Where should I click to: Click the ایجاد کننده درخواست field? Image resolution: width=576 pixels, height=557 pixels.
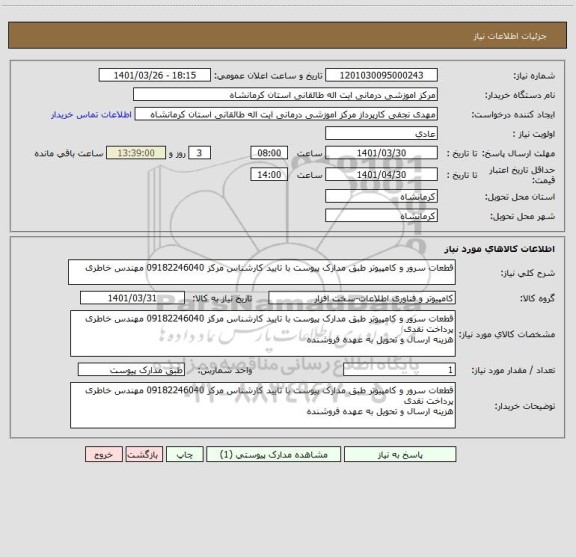coord(286,114)
